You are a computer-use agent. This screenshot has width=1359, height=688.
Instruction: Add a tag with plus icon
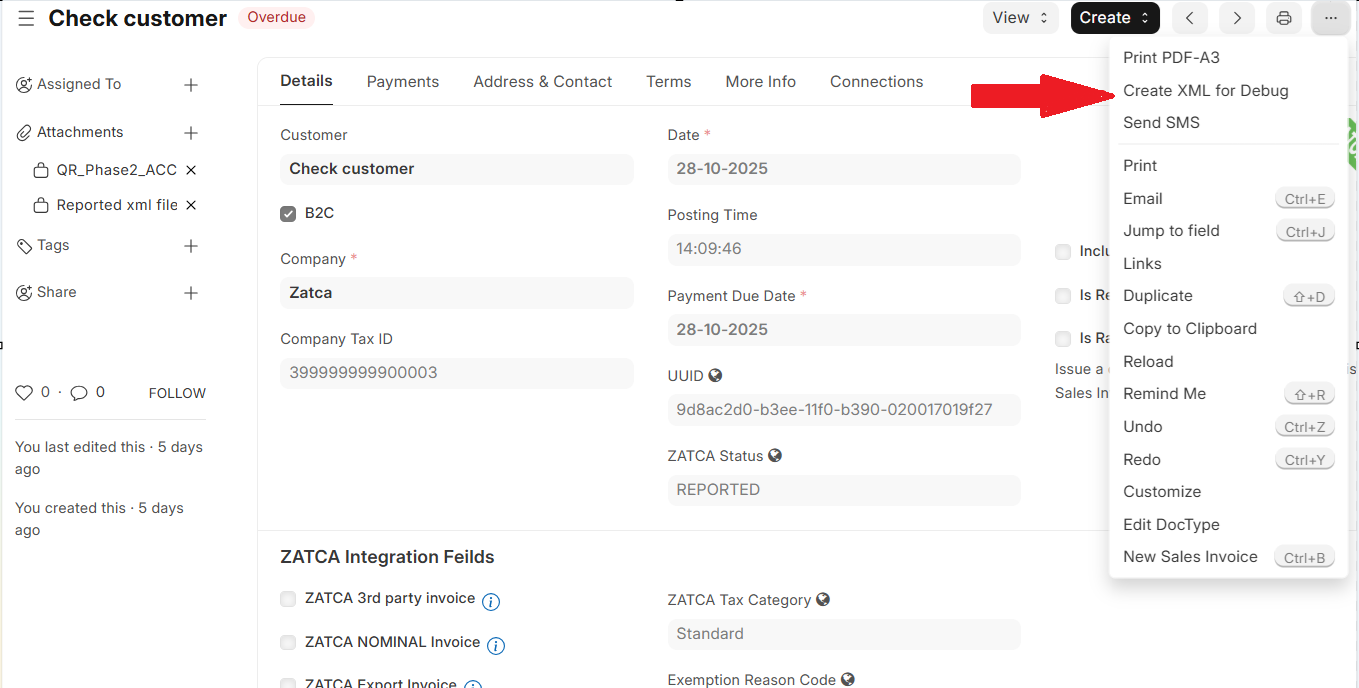point(191,246)
